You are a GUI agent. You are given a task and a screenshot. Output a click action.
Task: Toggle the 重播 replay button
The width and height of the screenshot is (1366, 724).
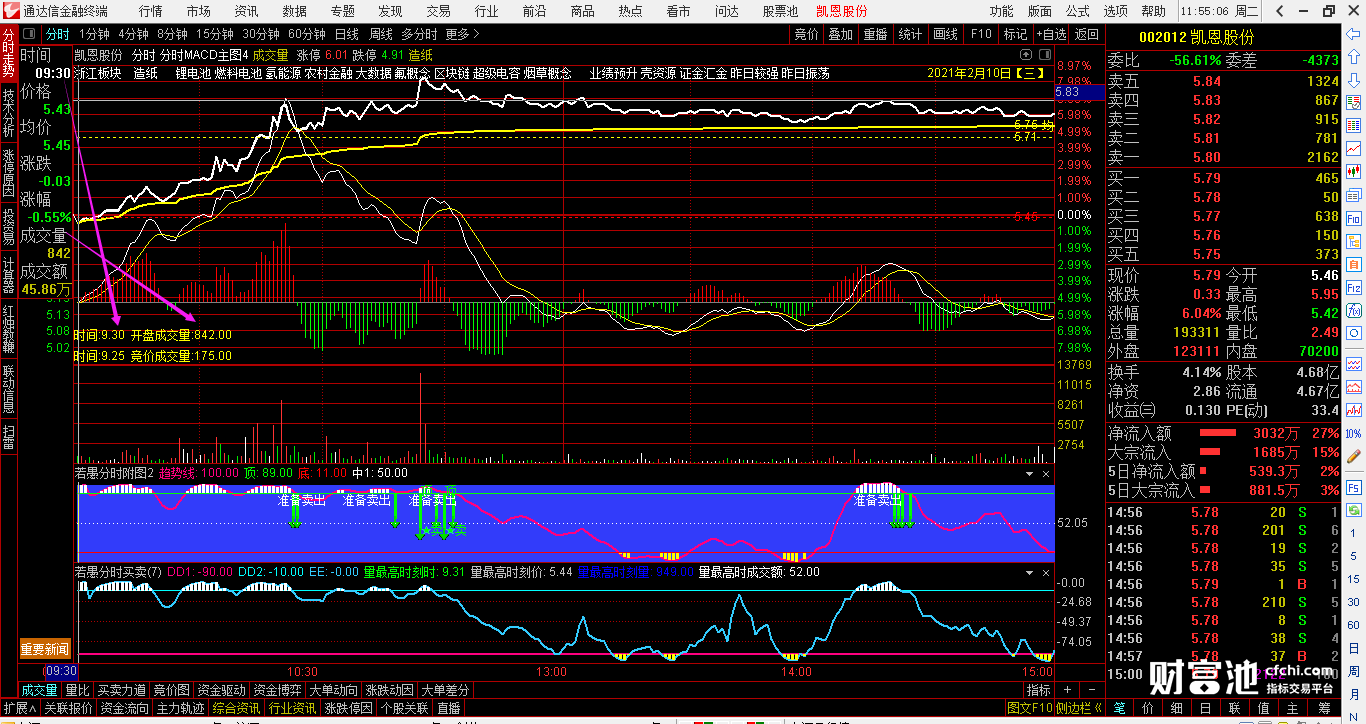click(875, 34)
